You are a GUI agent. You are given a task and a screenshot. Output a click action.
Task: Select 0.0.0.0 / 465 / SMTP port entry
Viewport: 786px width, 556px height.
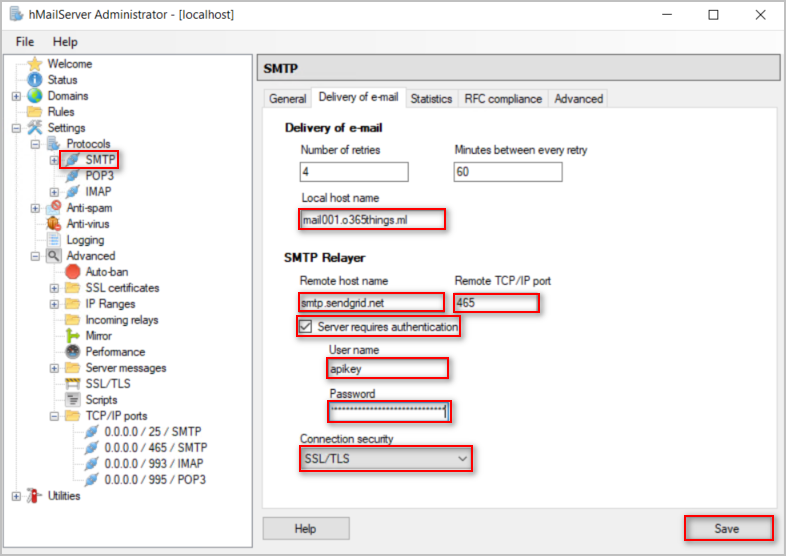click(x=155, y=448)
